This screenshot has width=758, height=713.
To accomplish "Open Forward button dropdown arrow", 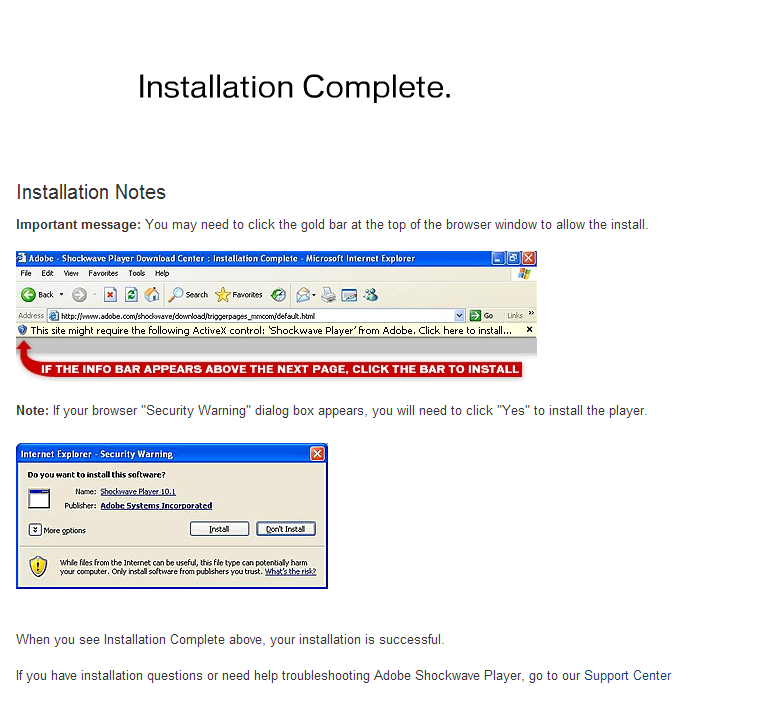I will click(x=95, y=294).
